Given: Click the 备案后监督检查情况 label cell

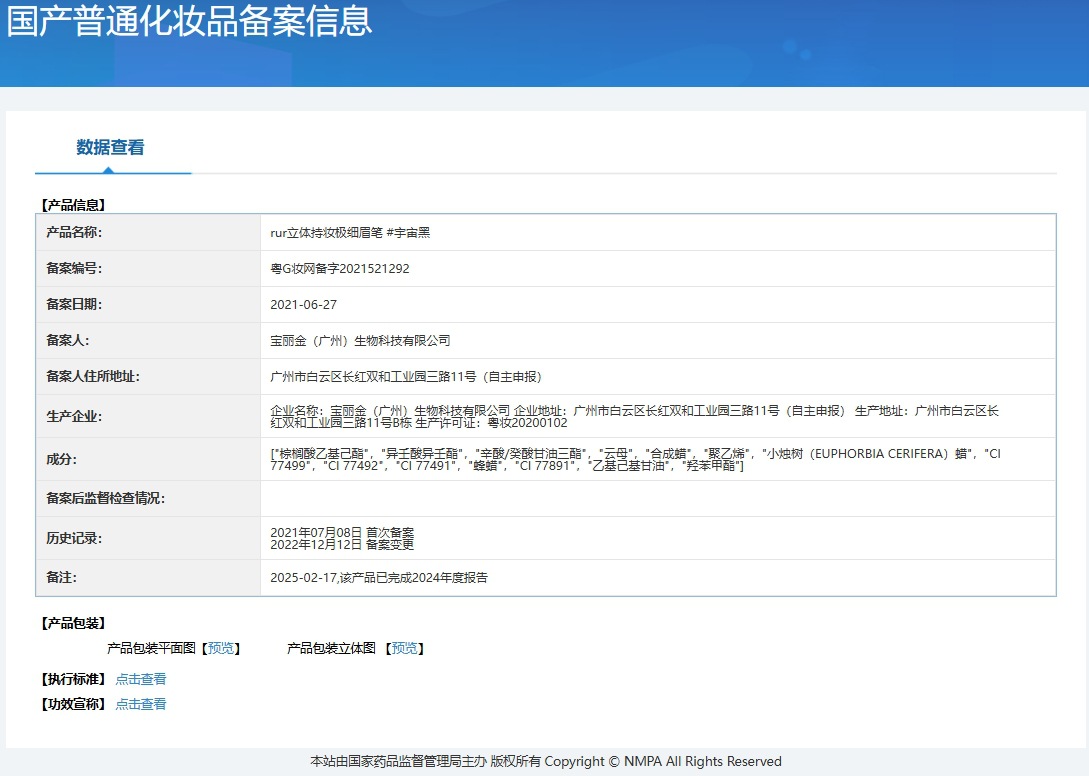Looking at the screenshot, I should (148, 499).
